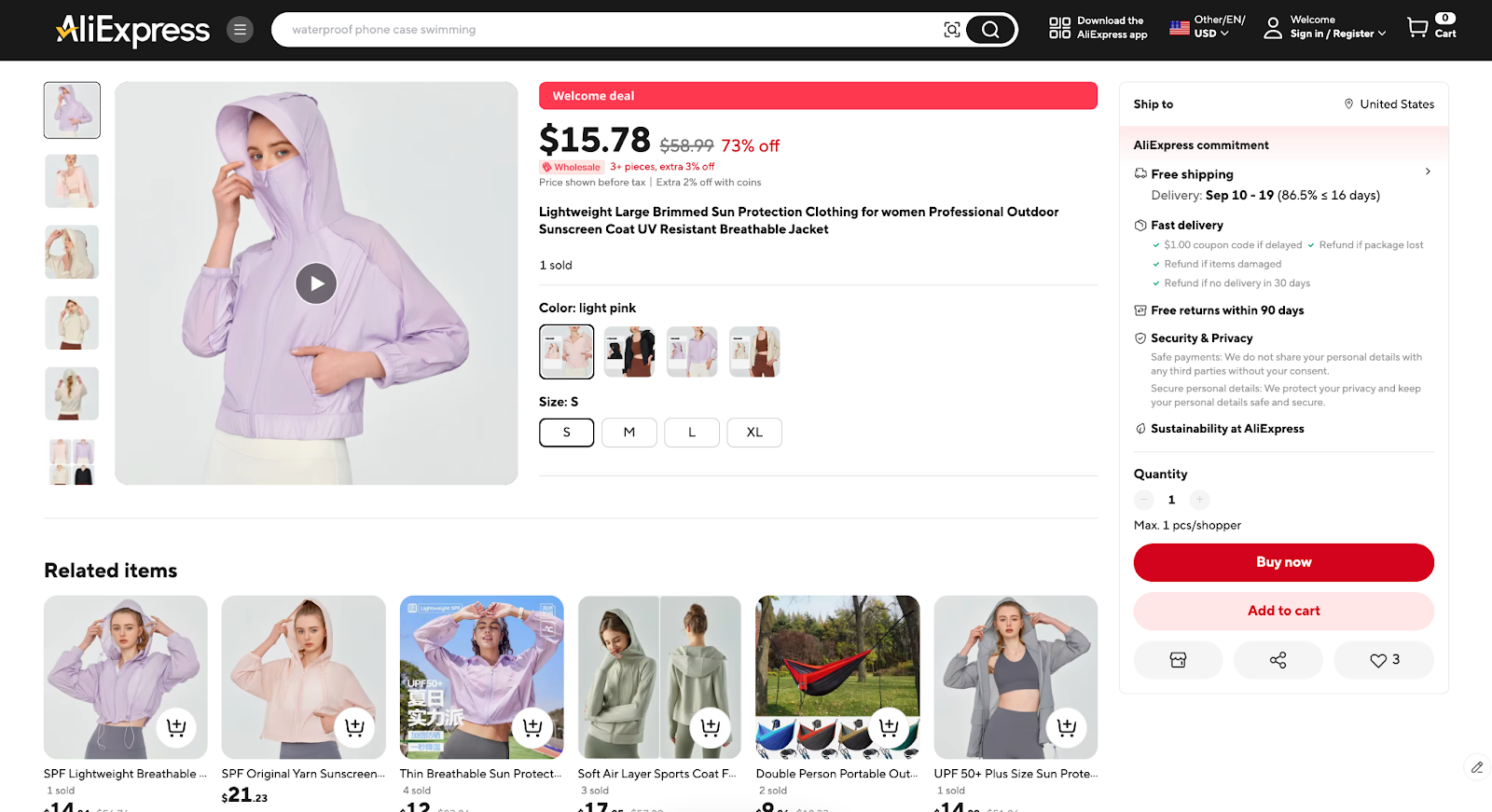The height and width of the screenshot is (812, 1492).
Task: Add SPF Original Yarn Sunscreen item to cart
Action: (x=354, y=727)
